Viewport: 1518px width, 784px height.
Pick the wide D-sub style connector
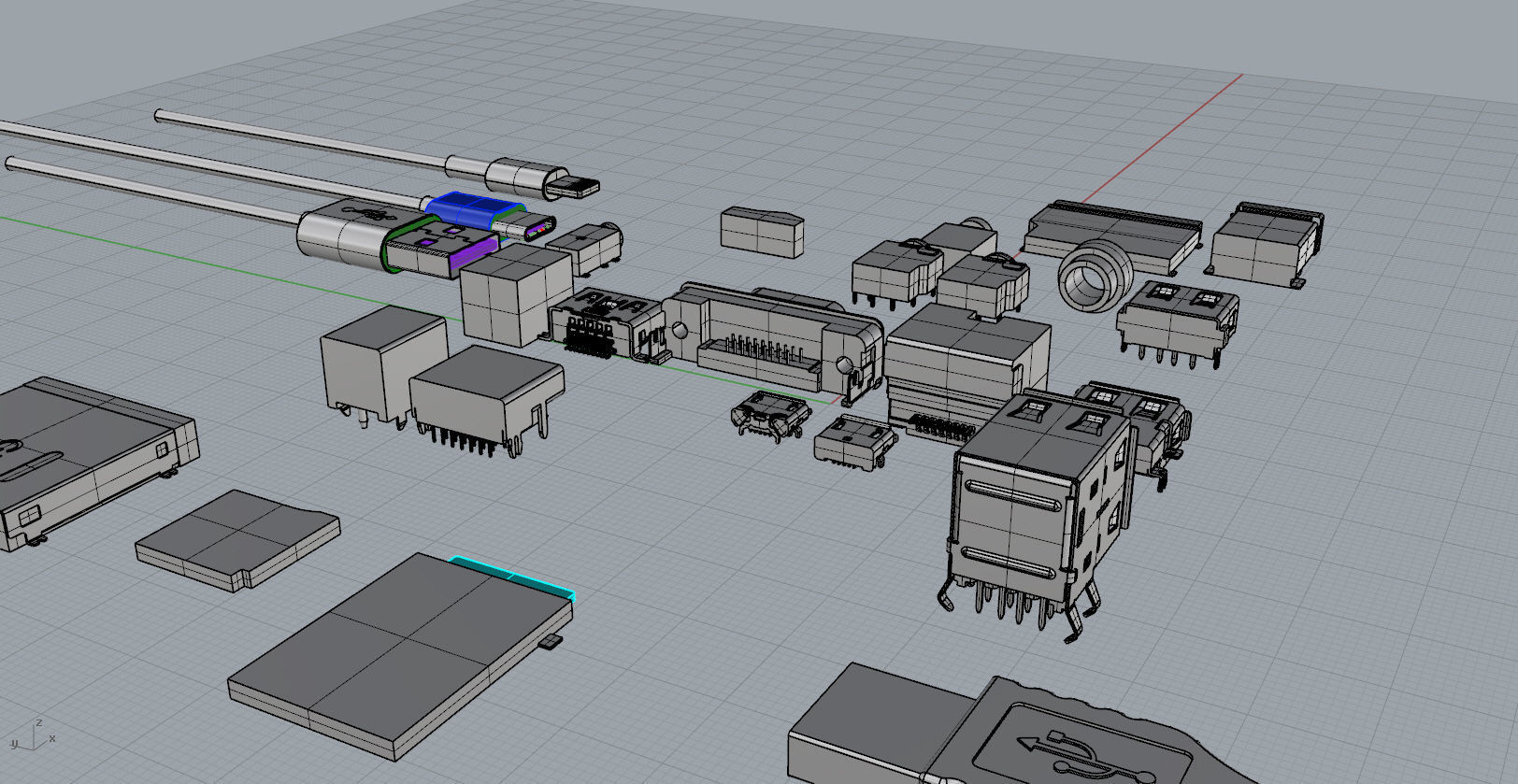(772, 336)
